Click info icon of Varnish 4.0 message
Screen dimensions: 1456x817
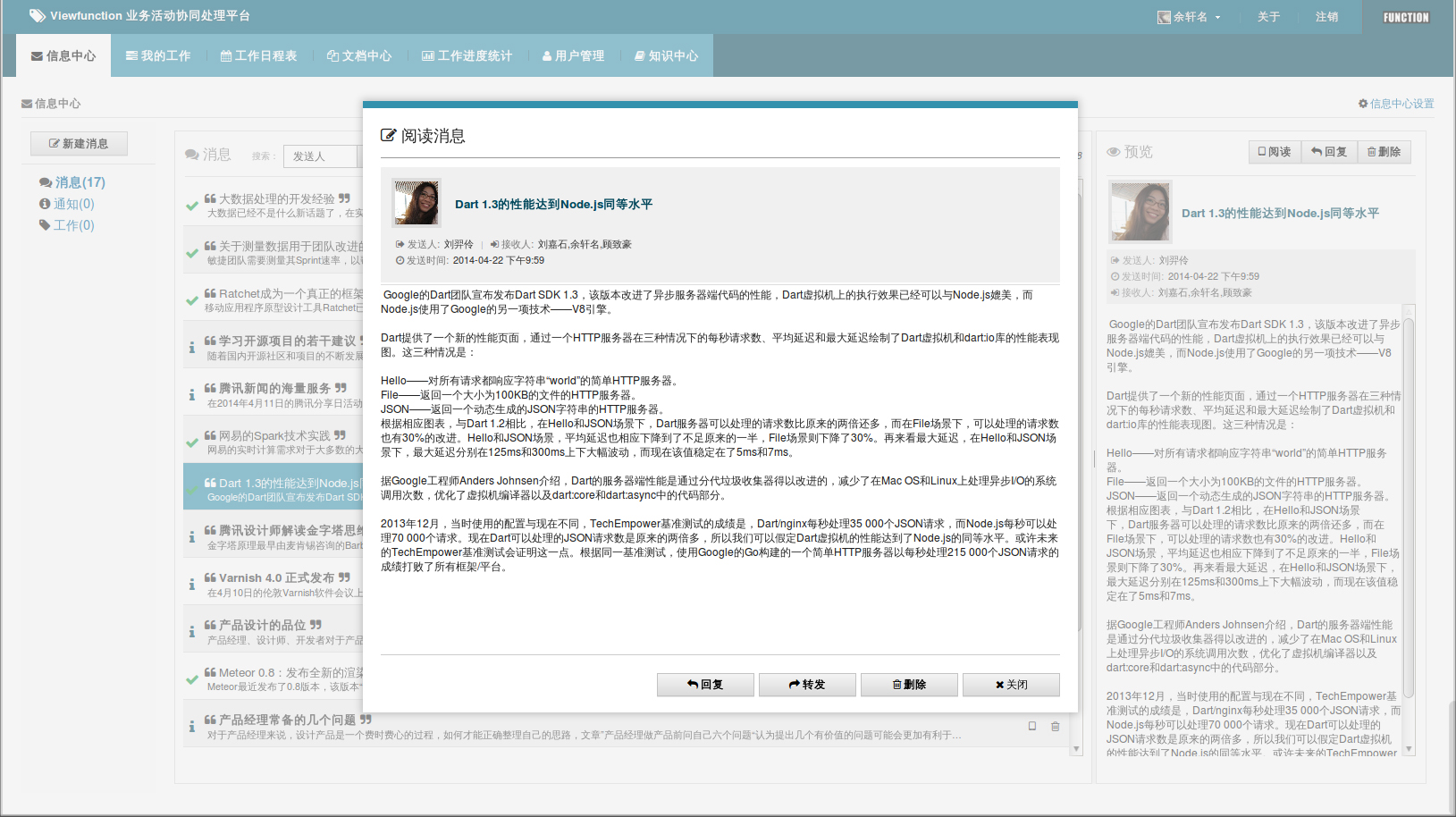pyautogui.click(x=192, y=585)
